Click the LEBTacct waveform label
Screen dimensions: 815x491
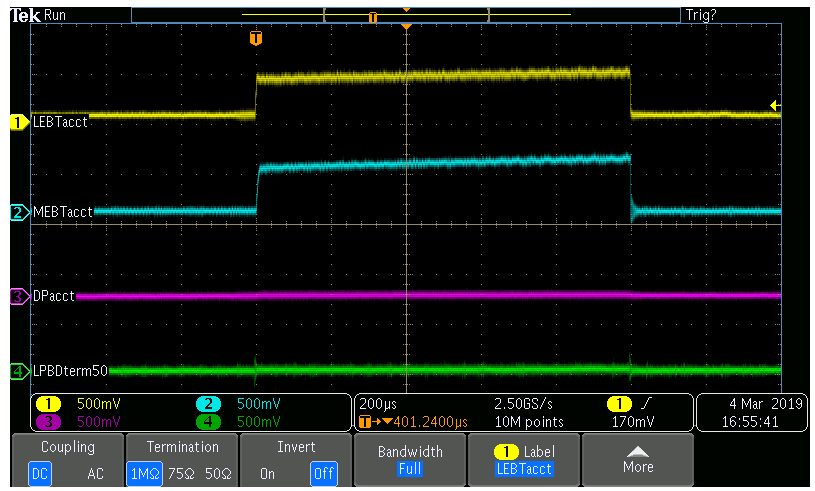tap(60, 122)
